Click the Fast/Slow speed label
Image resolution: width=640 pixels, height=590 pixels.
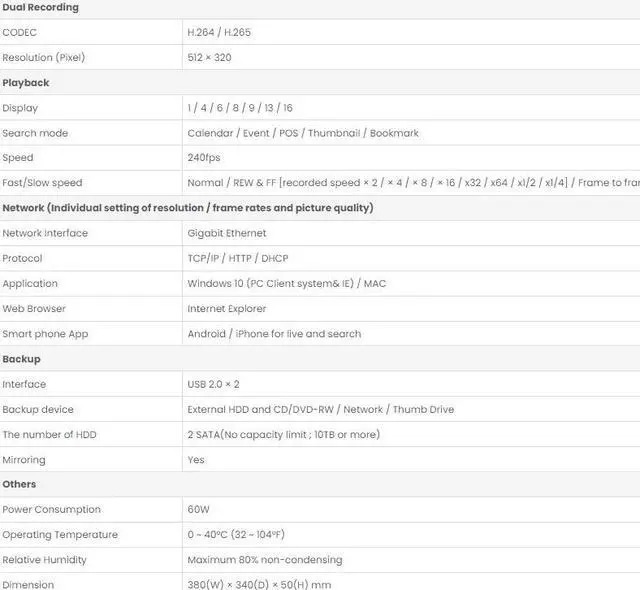(x=42, y=183)
